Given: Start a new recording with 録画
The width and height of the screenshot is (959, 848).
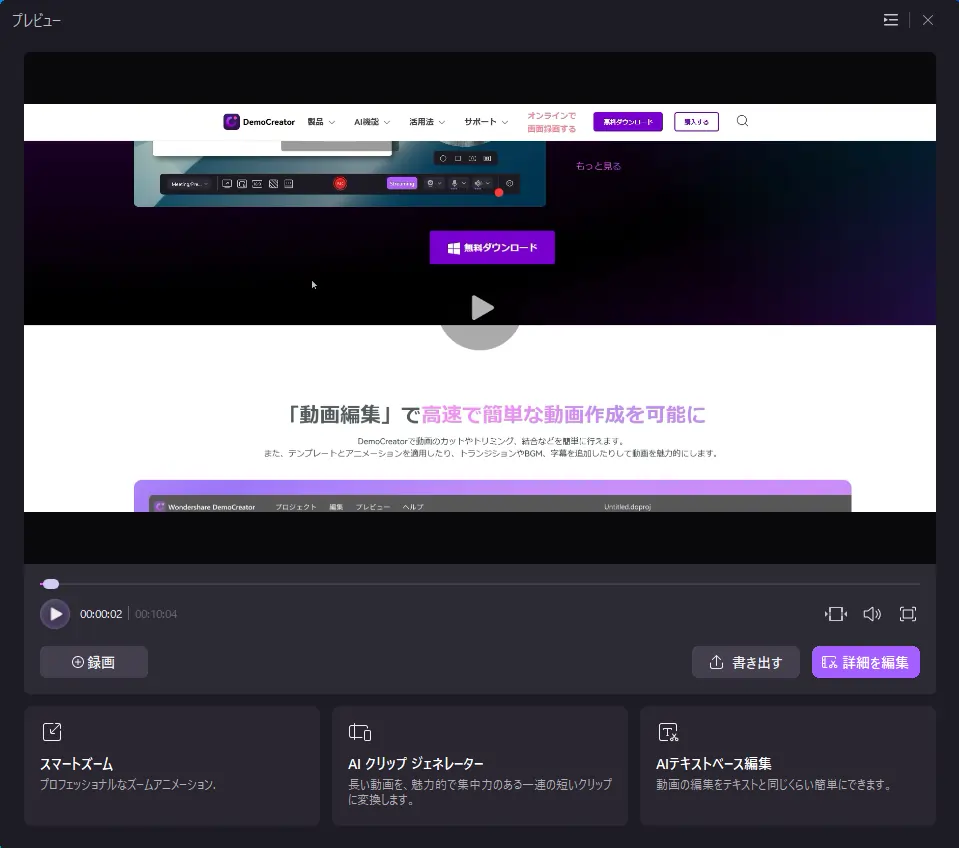Looking at the screenshot, I should tap(94, 662).
